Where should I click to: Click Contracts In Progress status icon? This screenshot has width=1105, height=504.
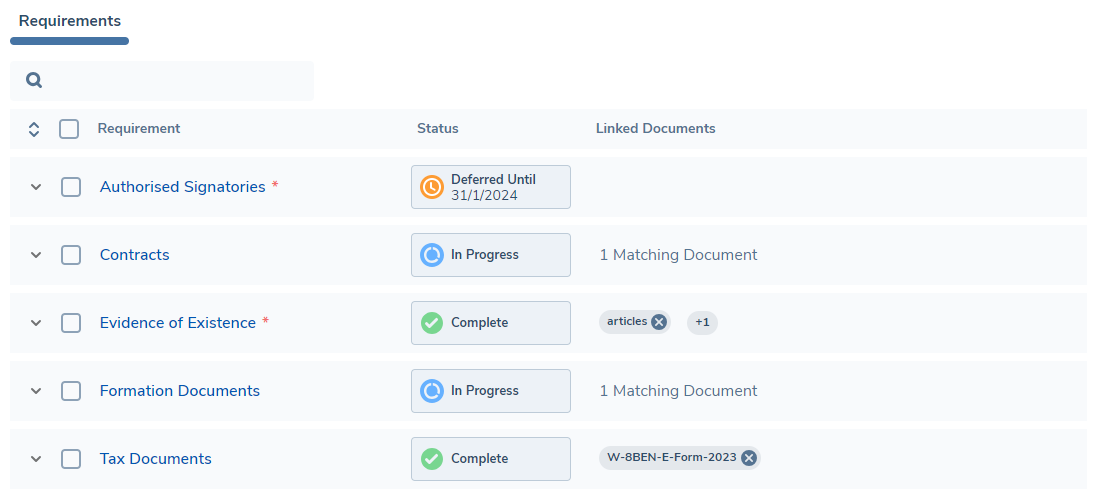pos(432,255)
